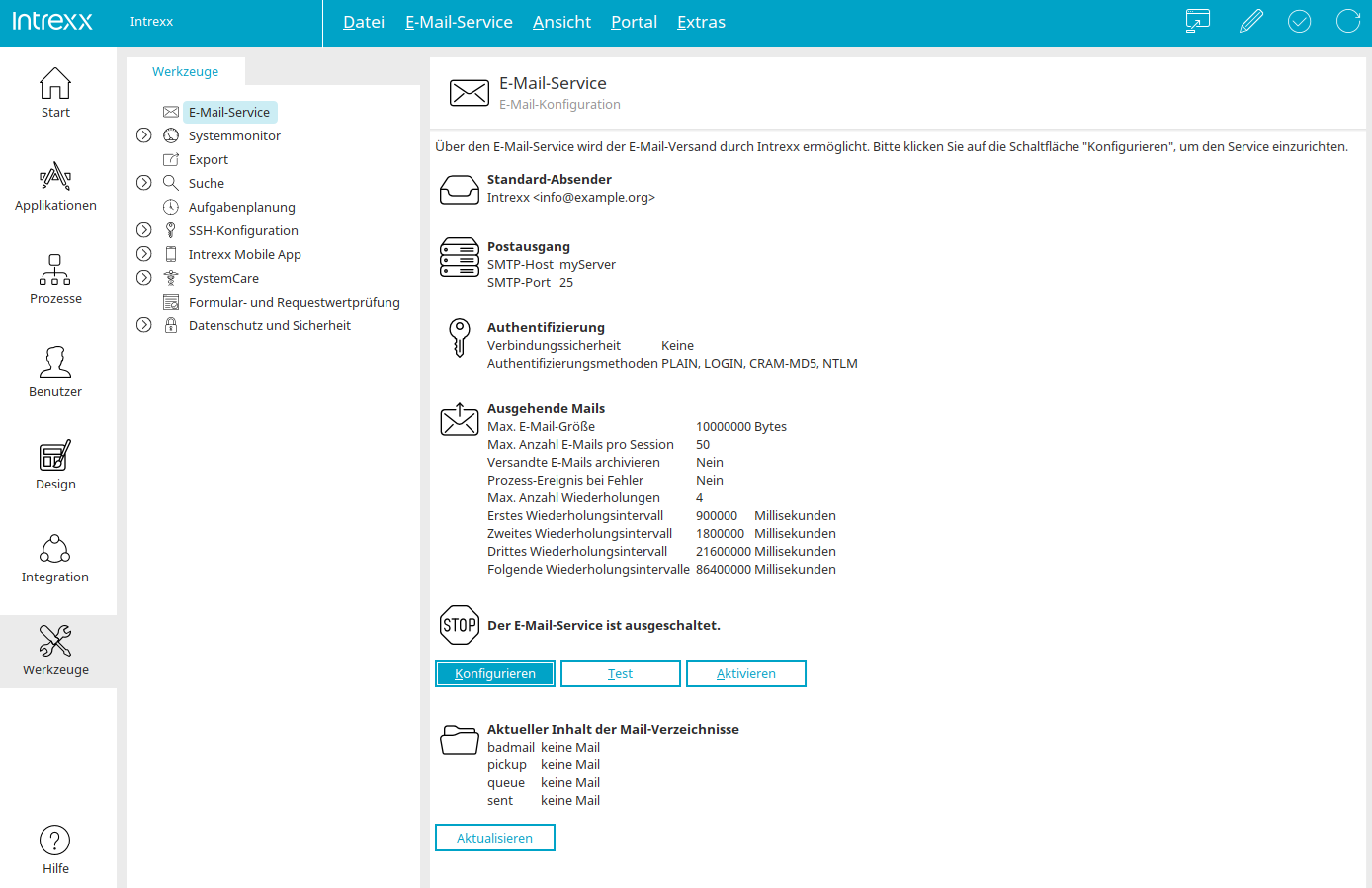
Task: Open the Integration module
Action: coord(55,559)
